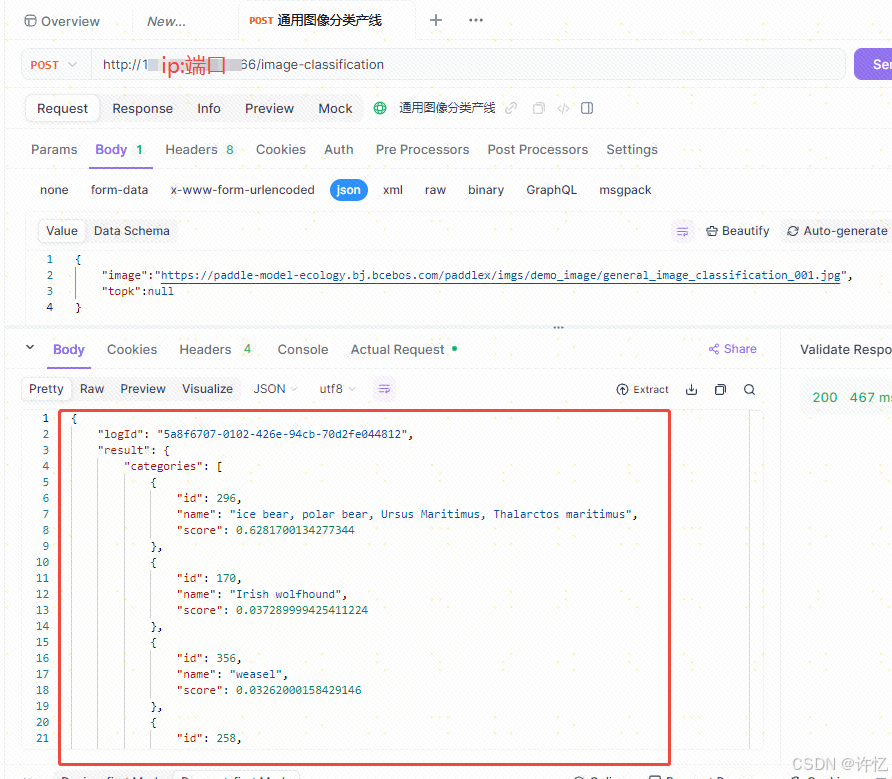Select binary body type
The image size is (892, 779).
click(486, 190)
